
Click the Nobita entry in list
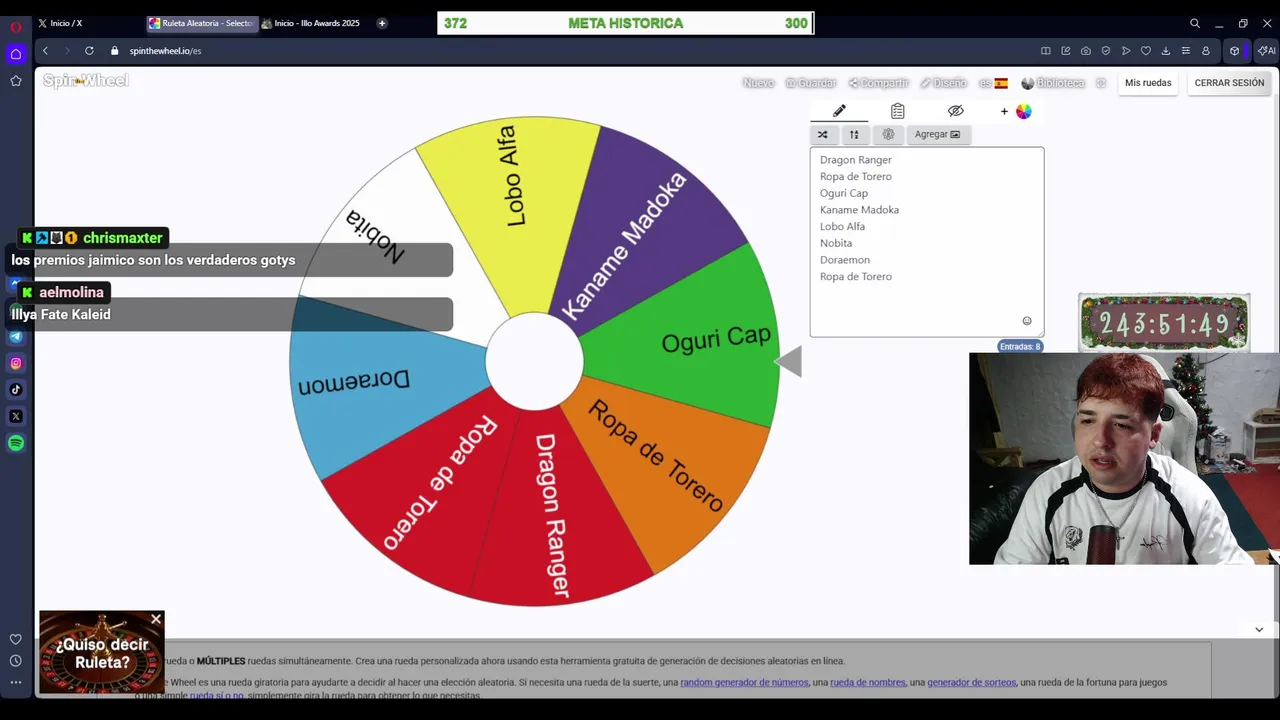836,243
